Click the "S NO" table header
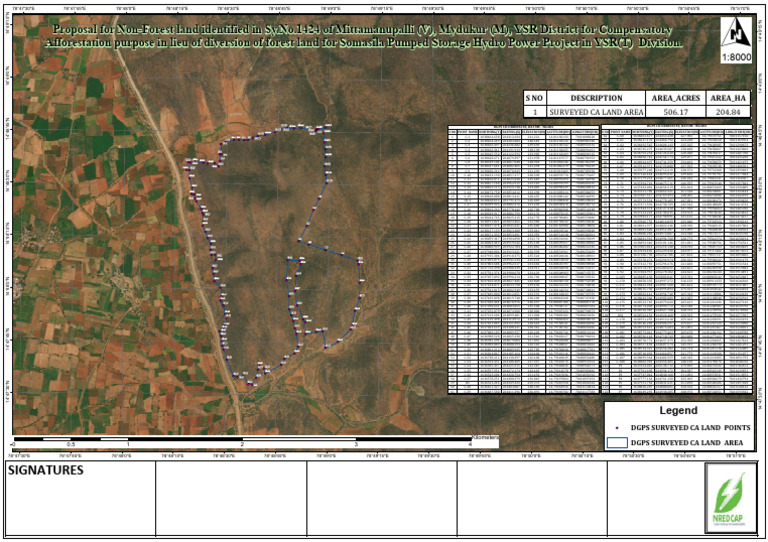 pos(534,98)
